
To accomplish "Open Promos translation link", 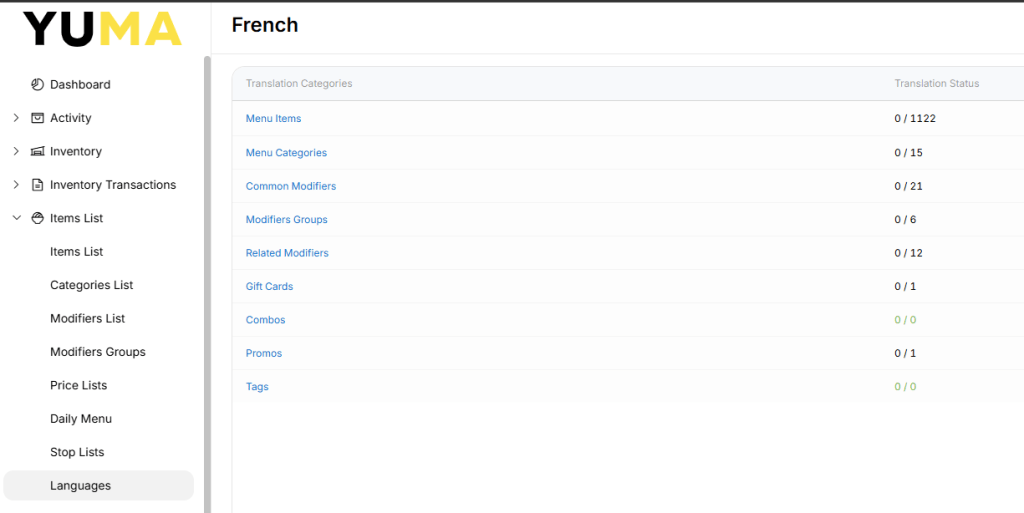I will coord(264,353).
